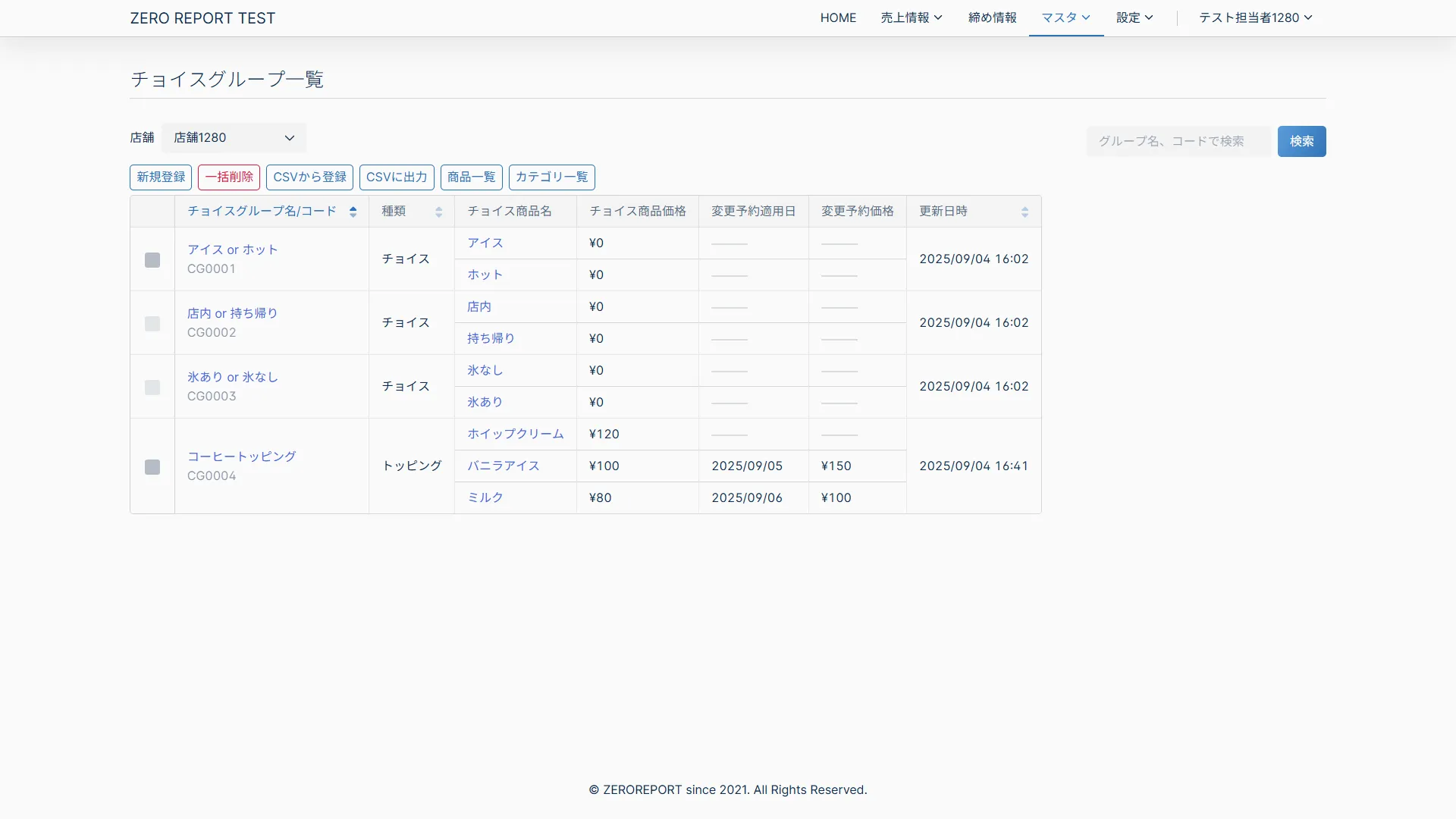Go to HOME in navigation bar
This screenshot has width=1456, height=819.
tap(838, 17)
